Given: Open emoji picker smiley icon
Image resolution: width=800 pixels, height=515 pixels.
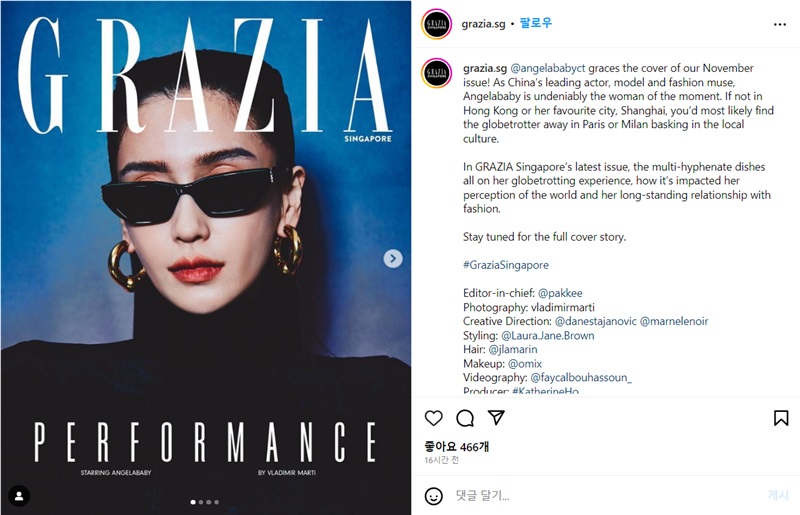Looking at the screenshot, I should point(434,496).
